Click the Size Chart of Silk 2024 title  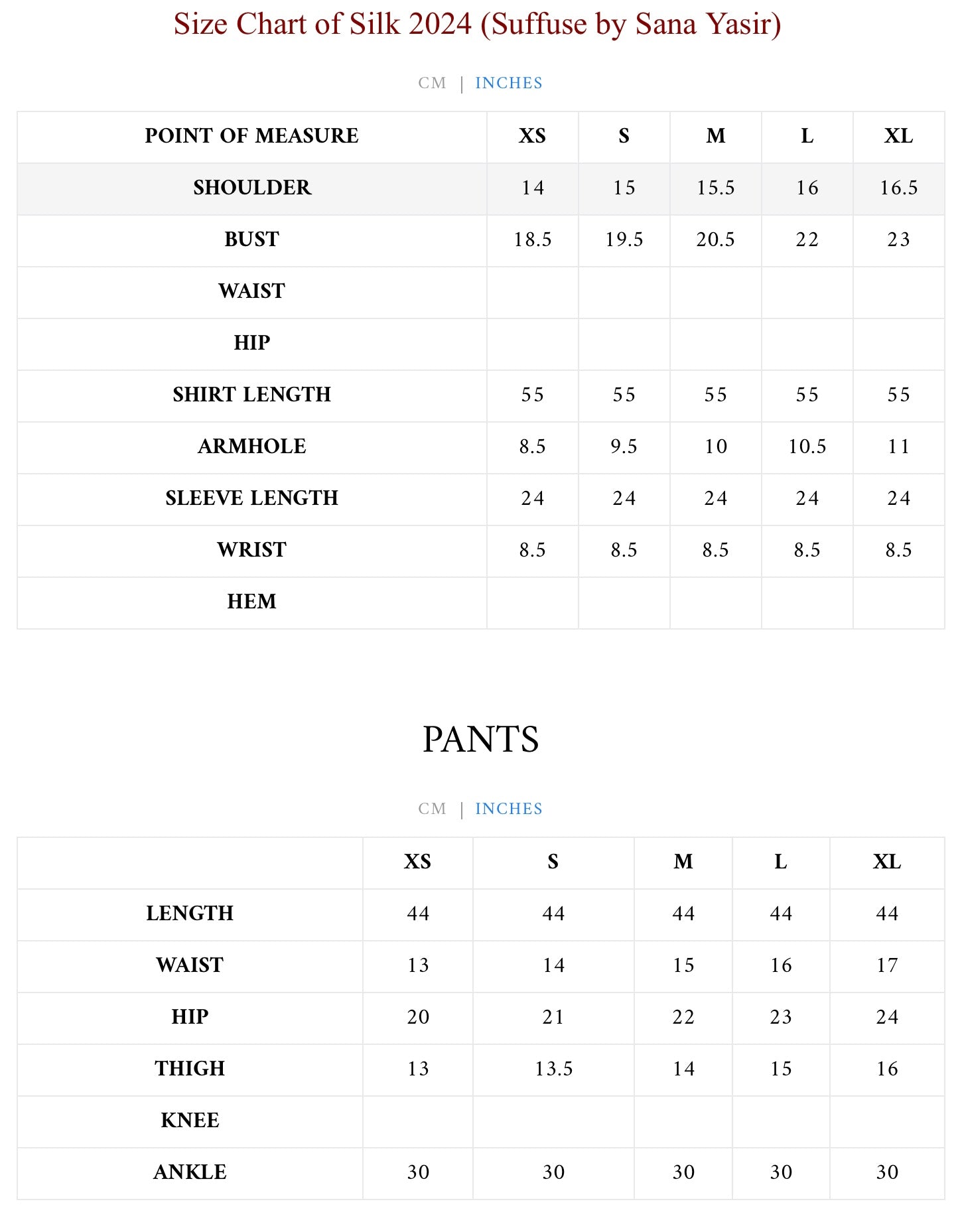(x=477, y=25)
